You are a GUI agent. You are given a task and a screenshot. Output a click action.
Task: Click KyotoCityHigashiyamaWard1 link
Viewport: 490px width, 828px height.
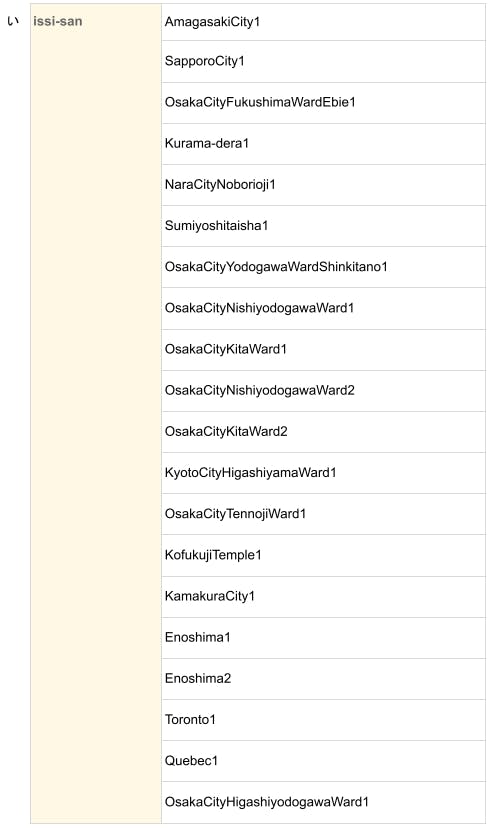pyautogui.click(x=250, y=473)
